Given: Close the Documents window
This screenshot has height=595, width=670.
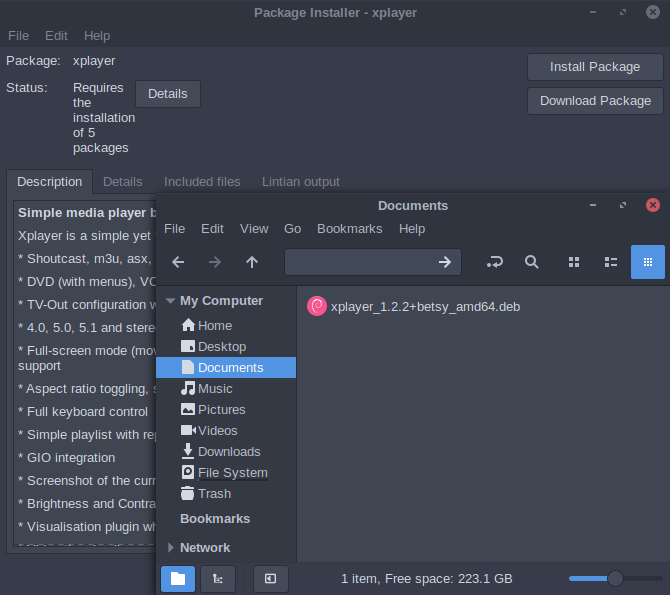Looking at the screenshot, I should coord(652,205).
